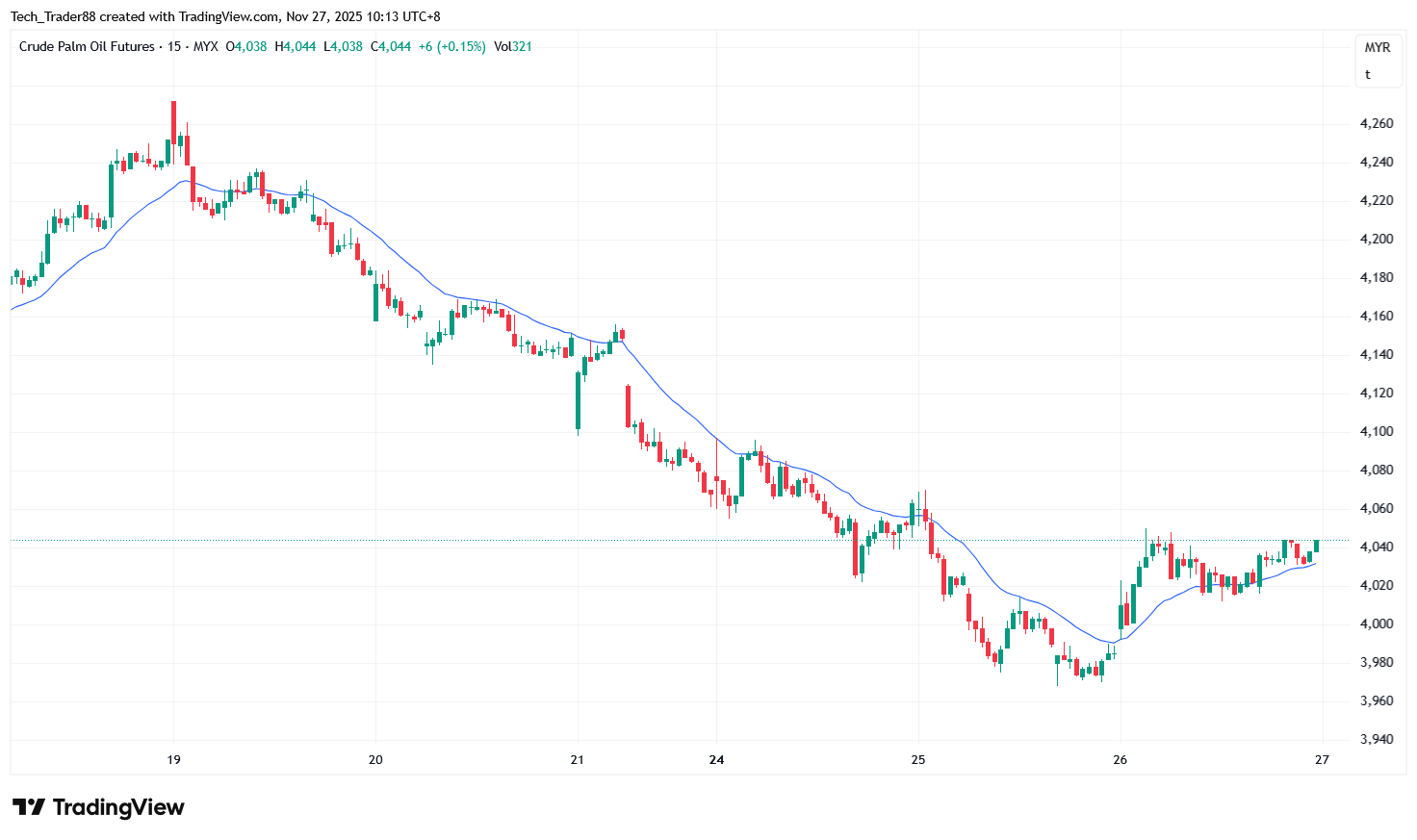Viewport: 1417px width, 840px height.
Task: Click the high value H4,044
Action: [296, 46]
